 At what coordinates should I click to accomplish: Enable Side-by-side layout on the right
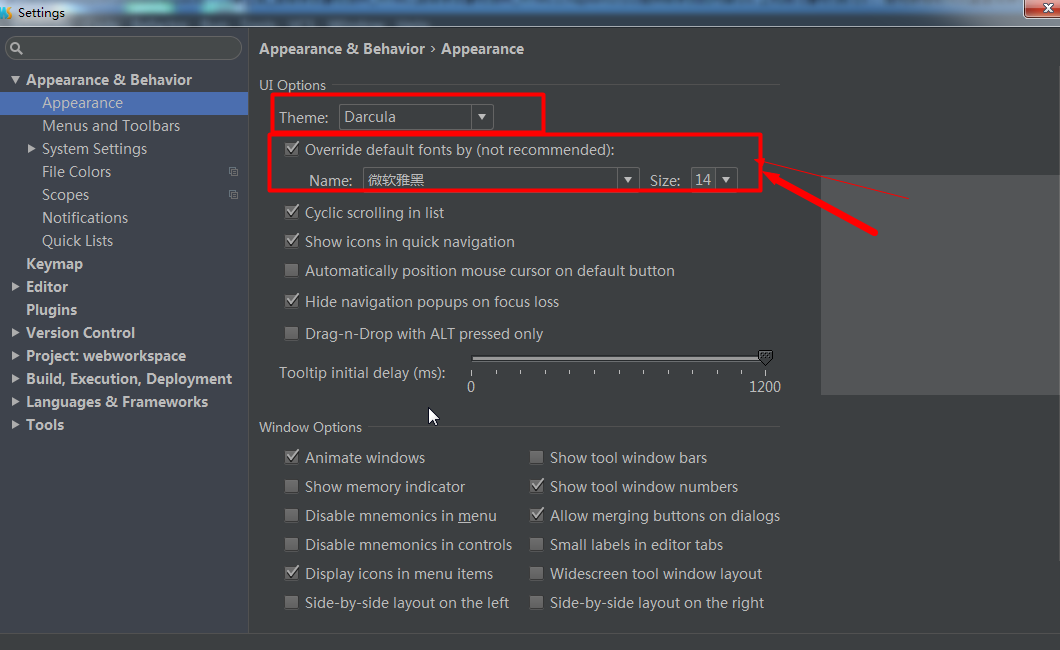pos(536,603)
